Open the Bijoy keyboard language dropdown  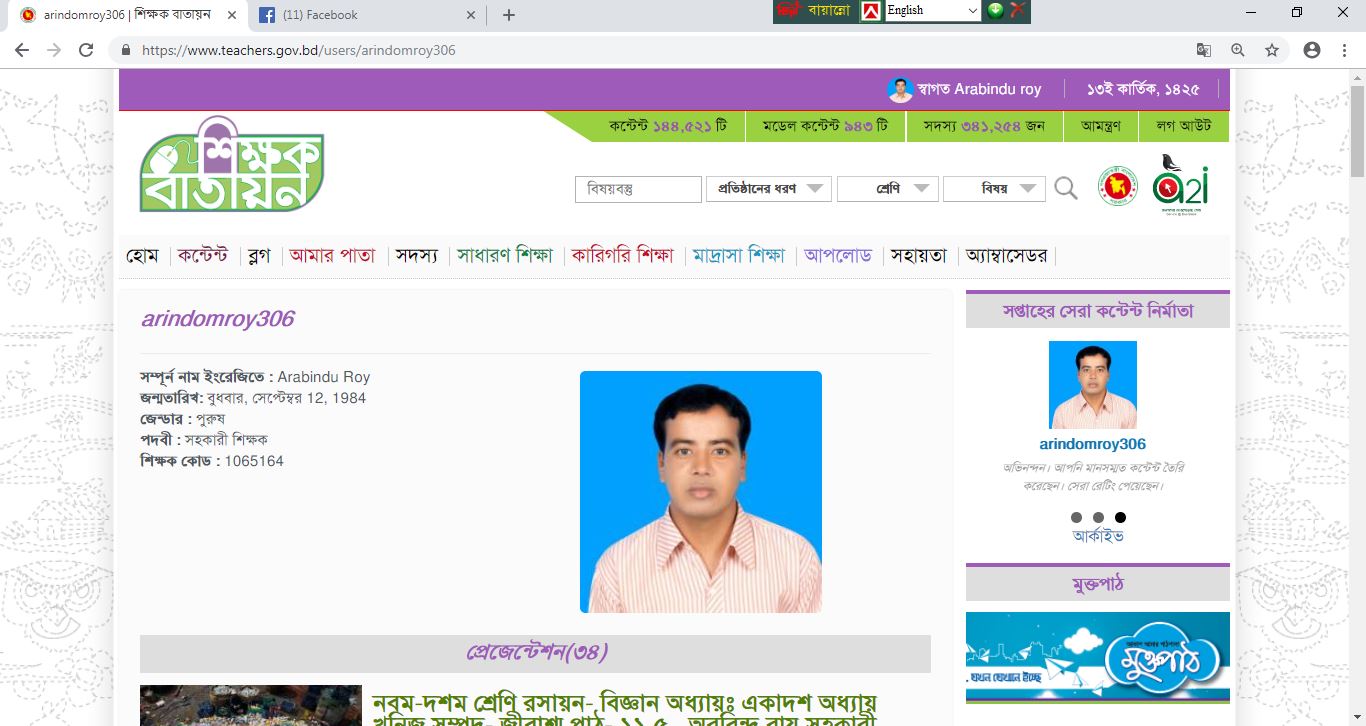coord(932,11)
